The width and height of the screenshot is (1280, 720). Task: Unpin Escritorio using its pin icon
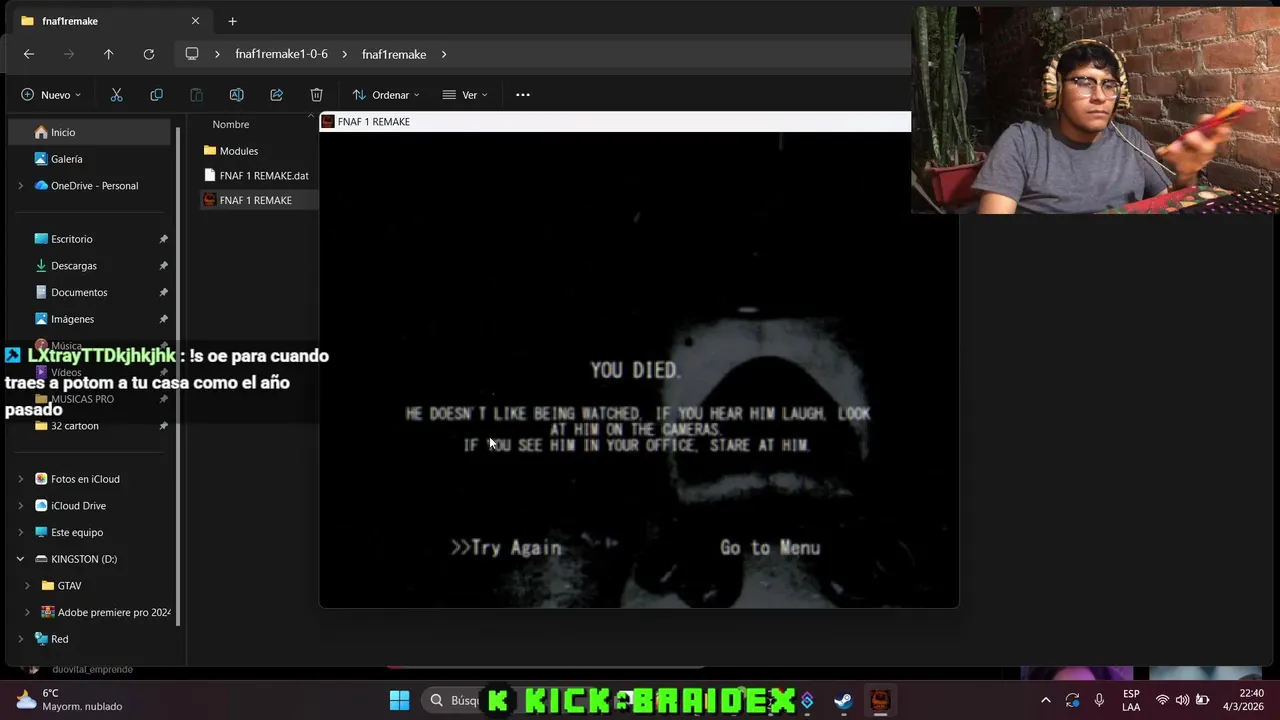[163, 239]
